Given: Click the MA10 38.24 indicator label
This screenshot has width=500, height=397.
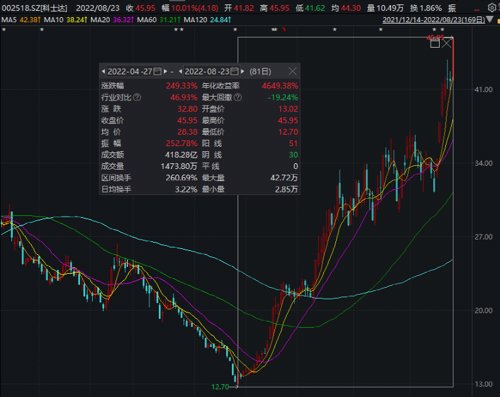Looking at the screenshot, I should click(66, 20).
